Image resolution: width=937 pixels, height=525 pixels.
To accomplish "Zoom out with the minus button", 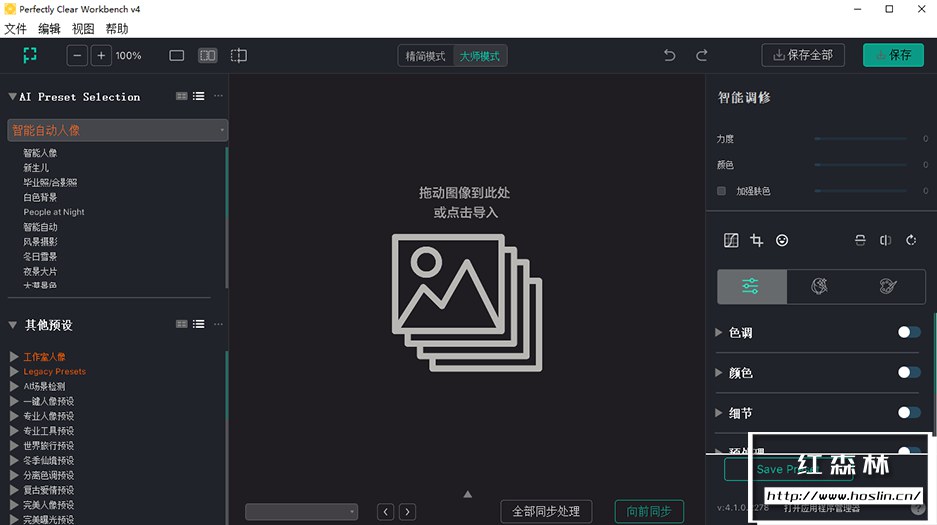I will point(77,56).
